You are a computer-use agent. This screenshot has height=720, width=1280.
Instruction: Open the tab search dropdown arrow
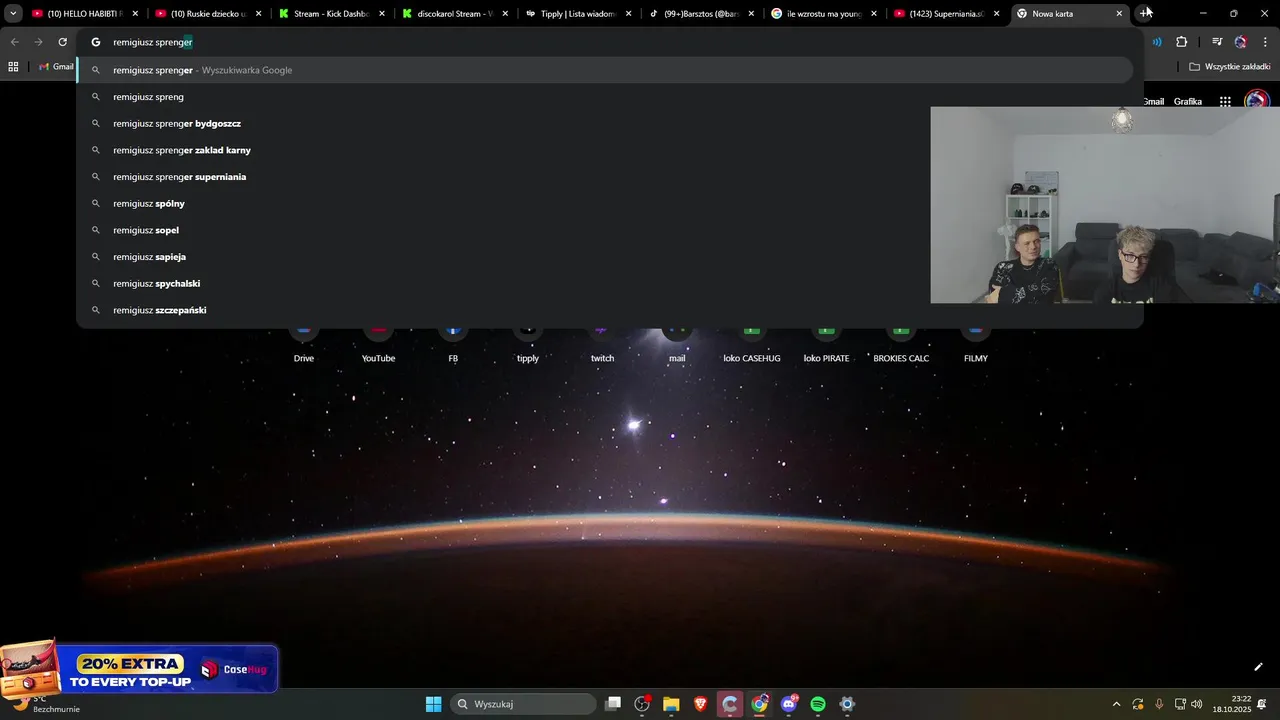click(x=13, y=14)
